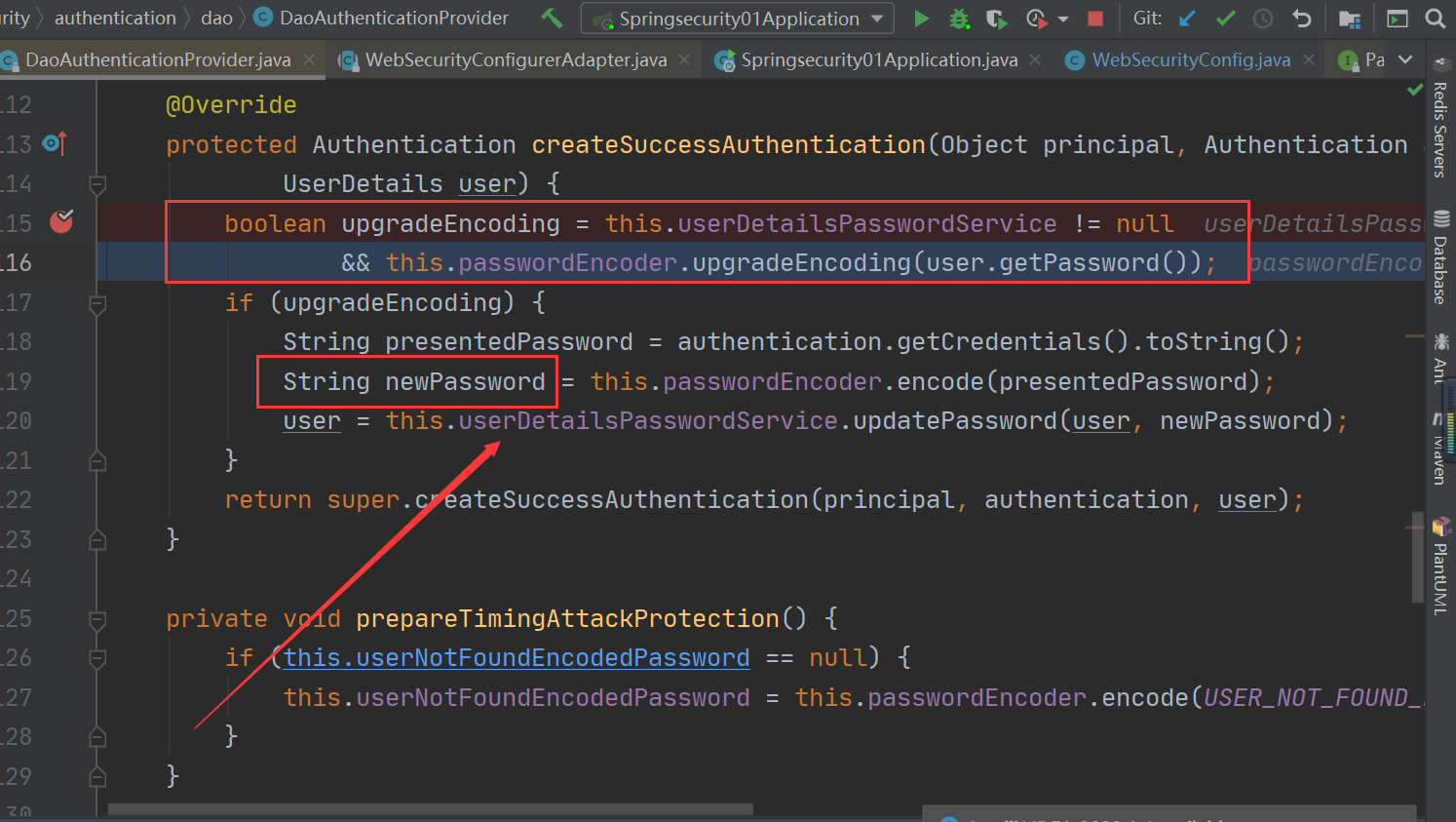Click fold end marker on line 23

97,539
